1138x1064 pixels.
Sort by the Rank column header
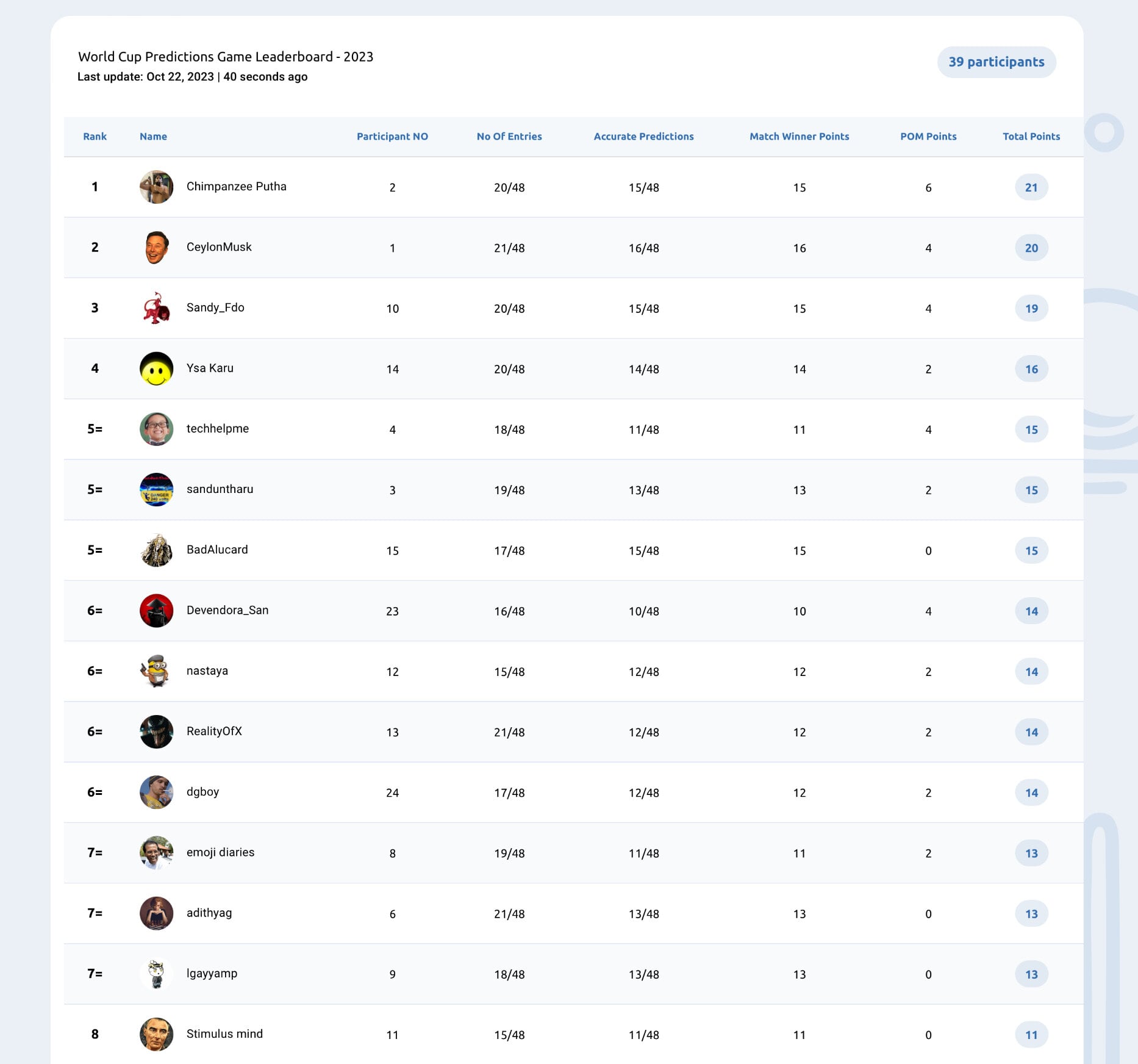[x=95, y=137]
